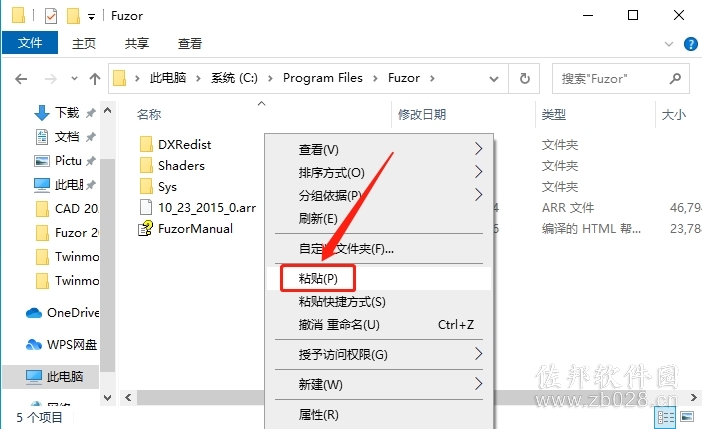
Task: Open the 文件 ribbon tab
Action: tap(30, 43)
